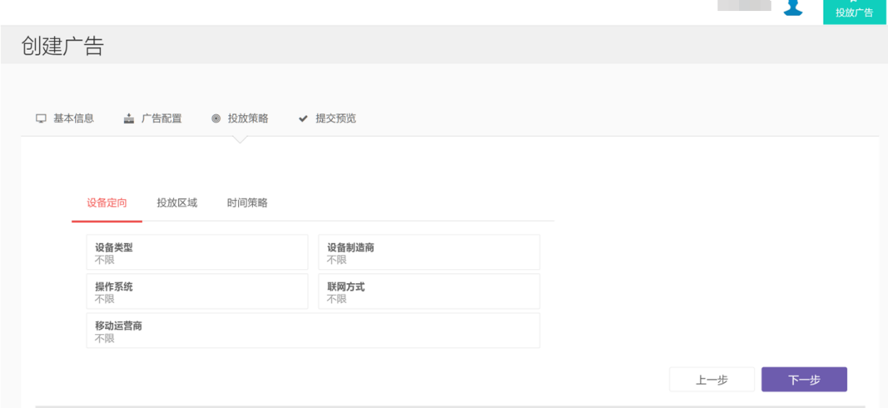Click the 创建广告 page heading
The height and width of the screenshot is (408, 888).
[x=62, y=46]
